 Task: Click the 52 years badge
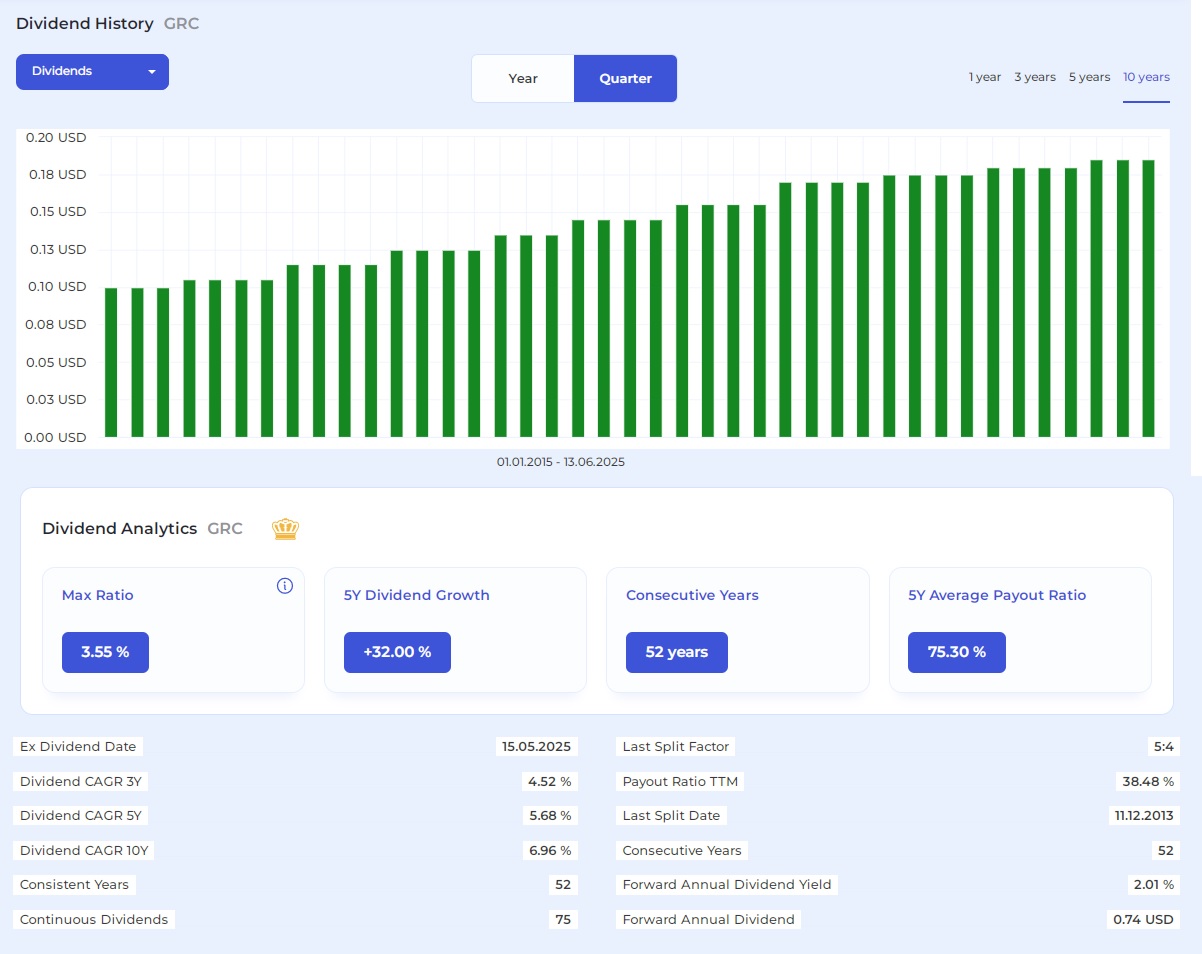tap(677, 652)
